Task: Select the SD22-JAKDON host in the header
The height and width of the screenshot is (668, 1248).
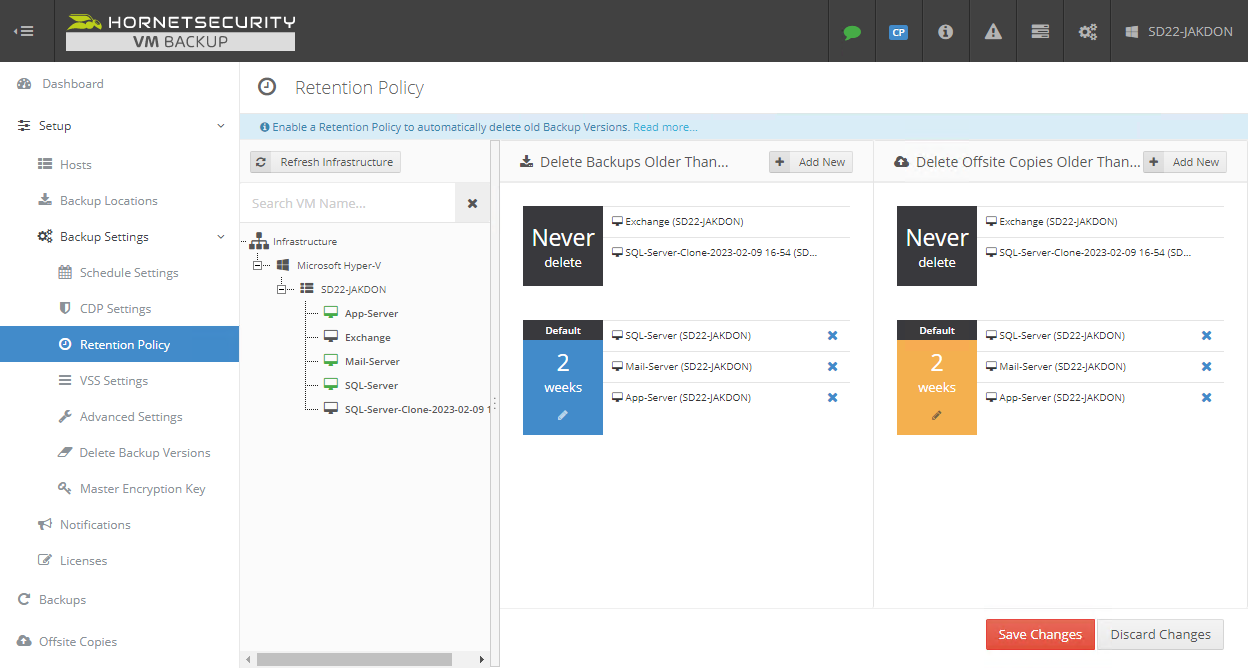Action: pos(1179,31)
